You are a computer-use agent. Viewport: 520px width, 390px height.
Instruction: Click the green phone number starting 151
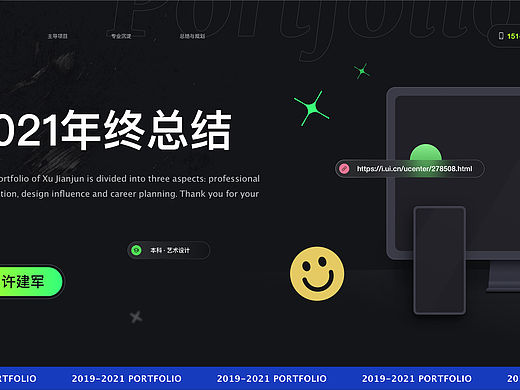click(513, 36)
